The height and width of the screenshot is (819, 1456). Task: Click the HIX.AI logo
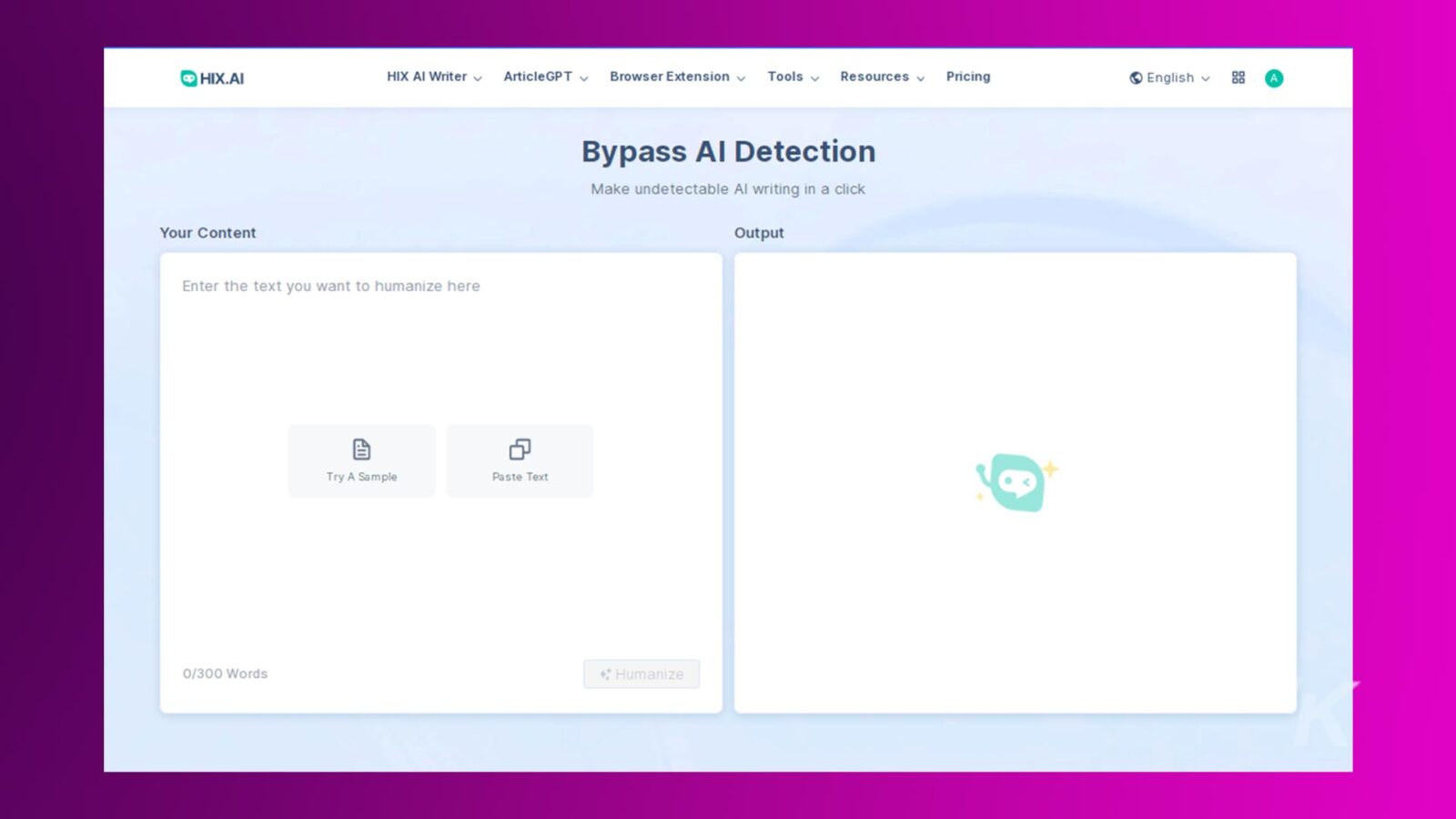point(212,78)
